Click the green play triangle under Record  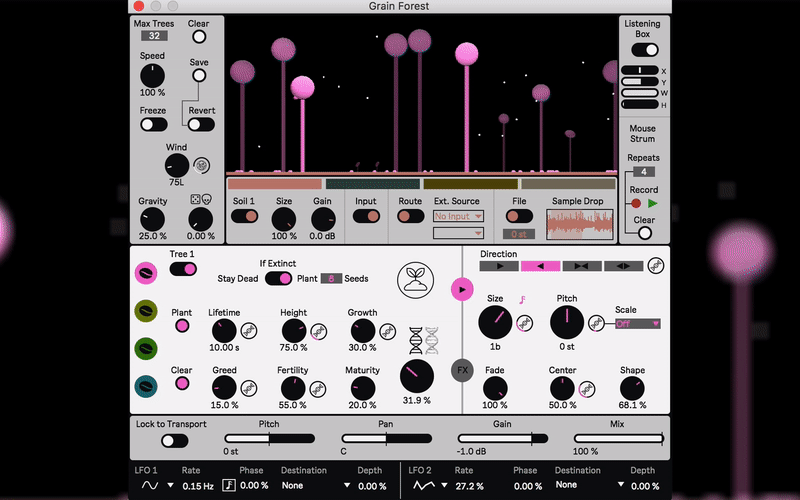click(x=652, y=203)
